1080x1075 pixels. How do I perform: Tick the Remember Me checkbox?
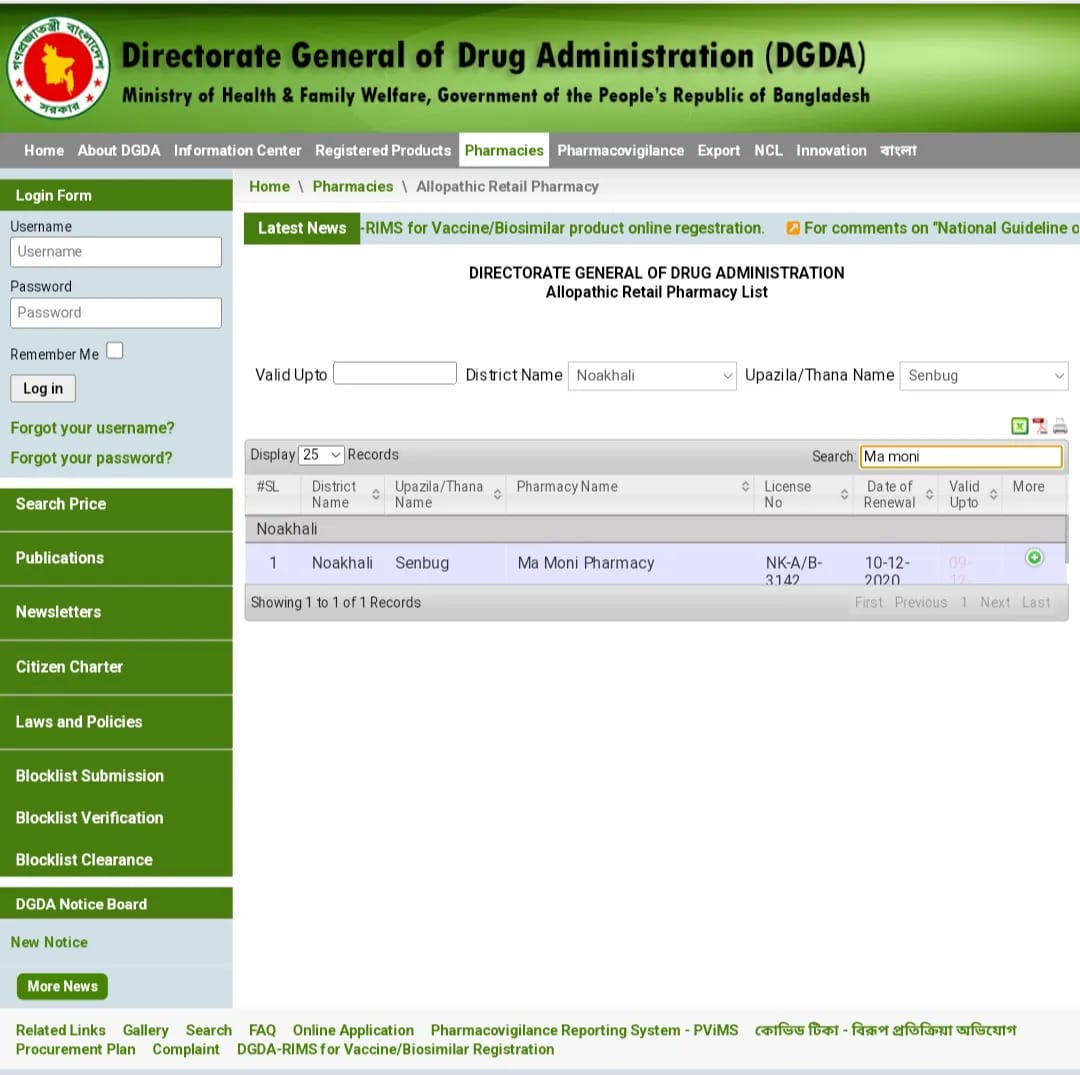click(114, 351)
